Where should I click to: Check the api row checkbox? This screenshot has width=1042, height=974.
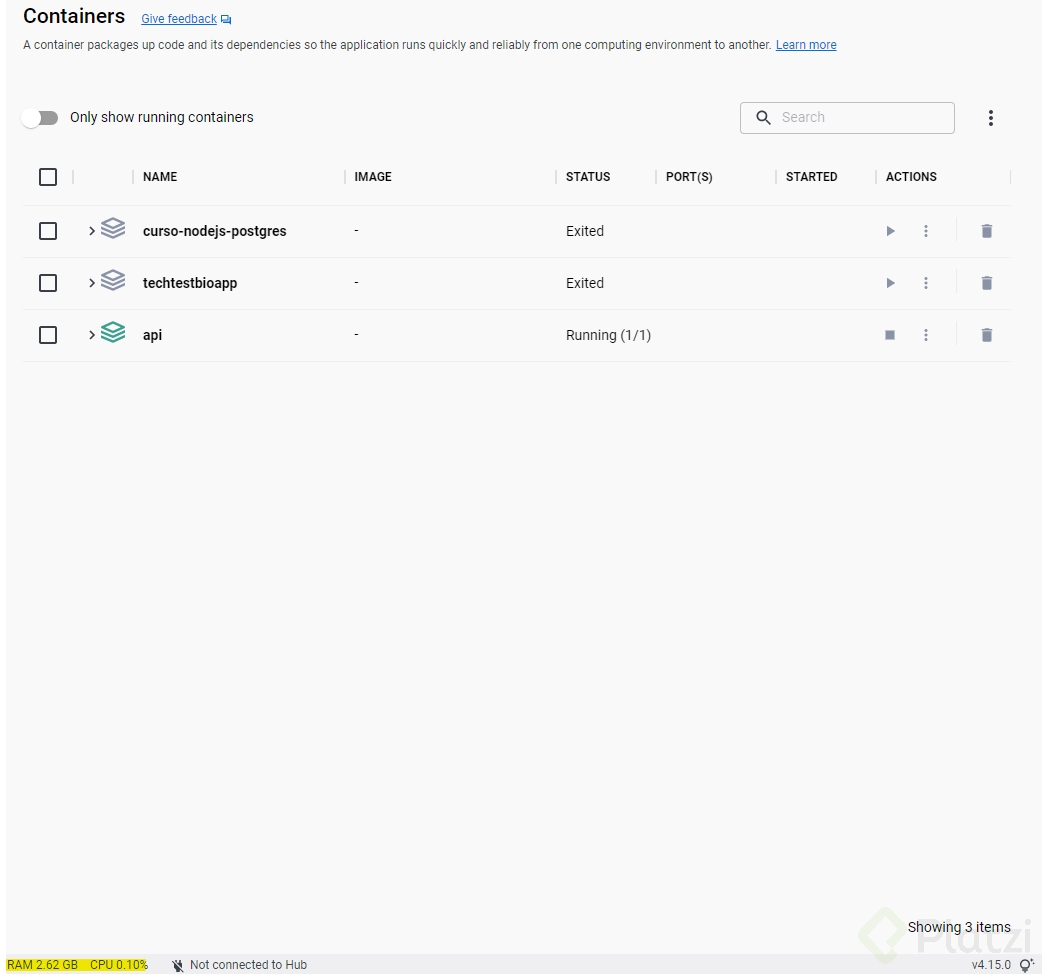coord(48,335)
